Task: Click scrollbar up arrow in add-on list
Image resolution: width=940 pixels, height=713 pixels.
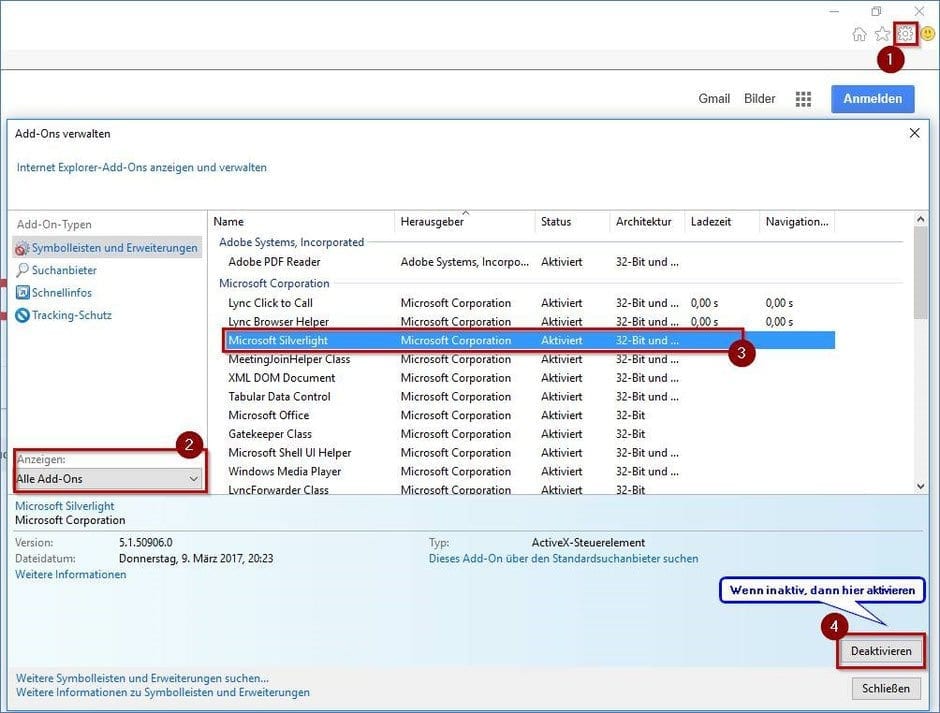Action: pos(921,219)
